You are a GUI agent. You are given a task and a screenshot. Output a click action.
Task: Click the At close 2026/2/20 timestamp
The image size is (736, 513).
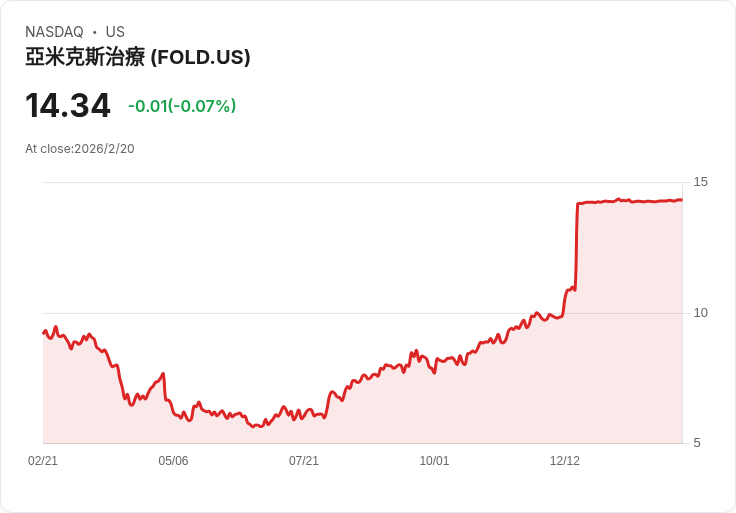click(80, 149)
